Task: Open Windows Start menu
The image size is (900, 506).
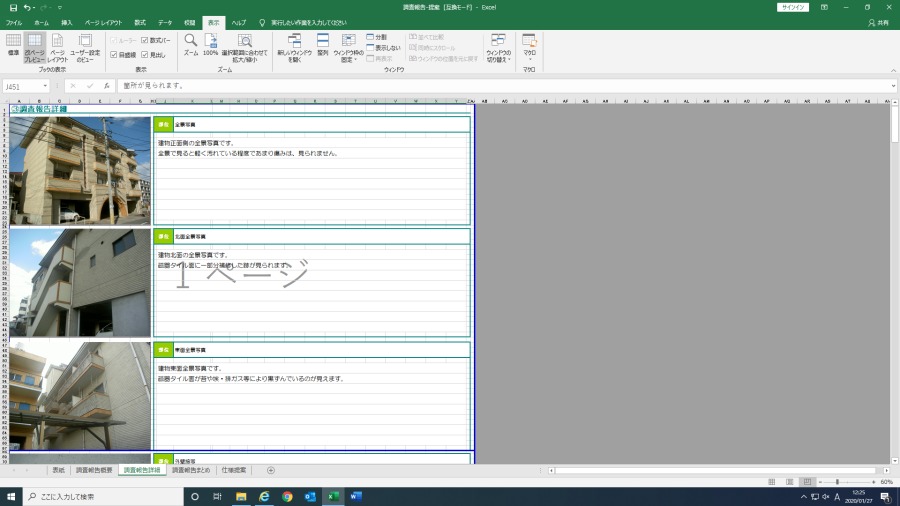Action: tap(11, 496)
